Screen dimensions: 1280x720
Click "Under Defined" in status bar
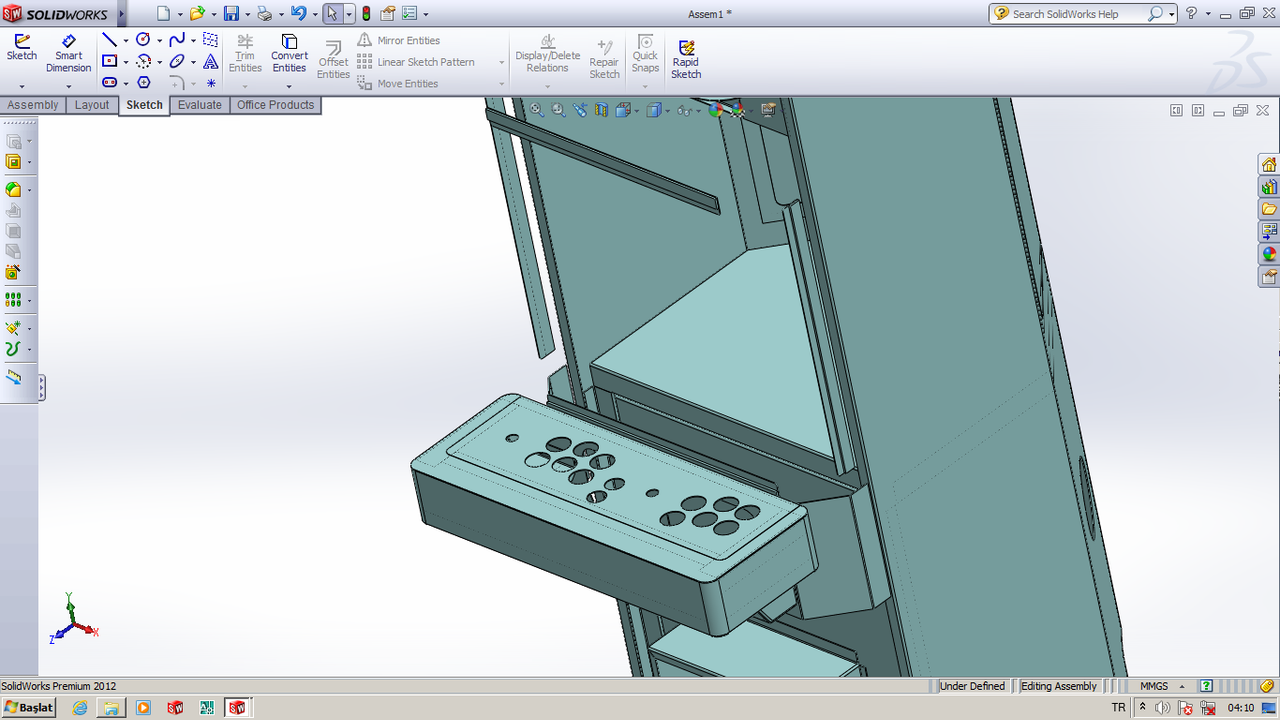click(972, 686)
